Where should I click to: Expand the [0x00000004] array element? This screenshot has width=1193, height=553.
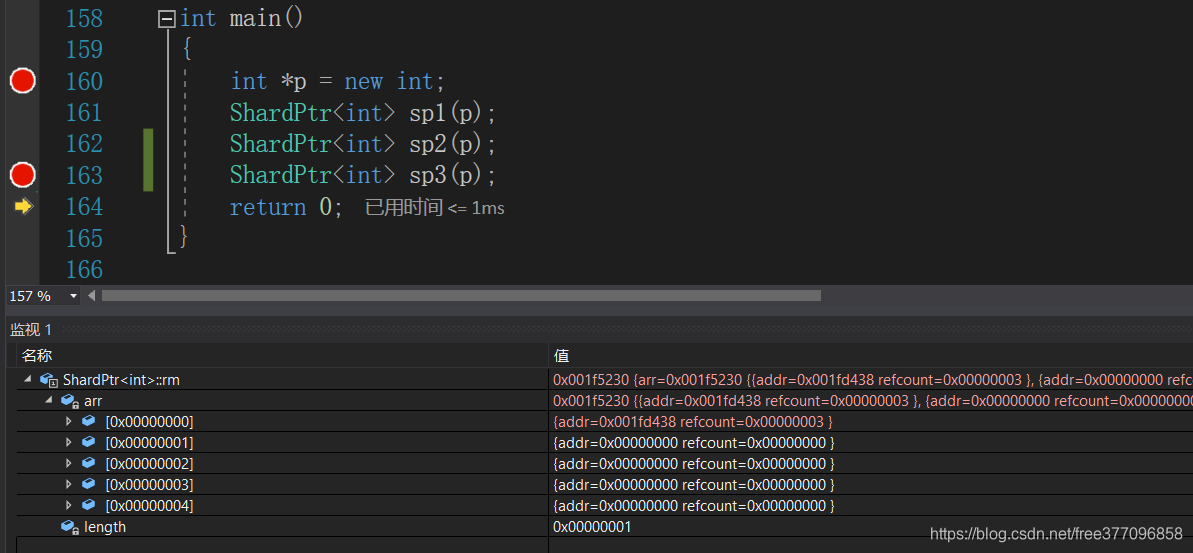[69, 505]
